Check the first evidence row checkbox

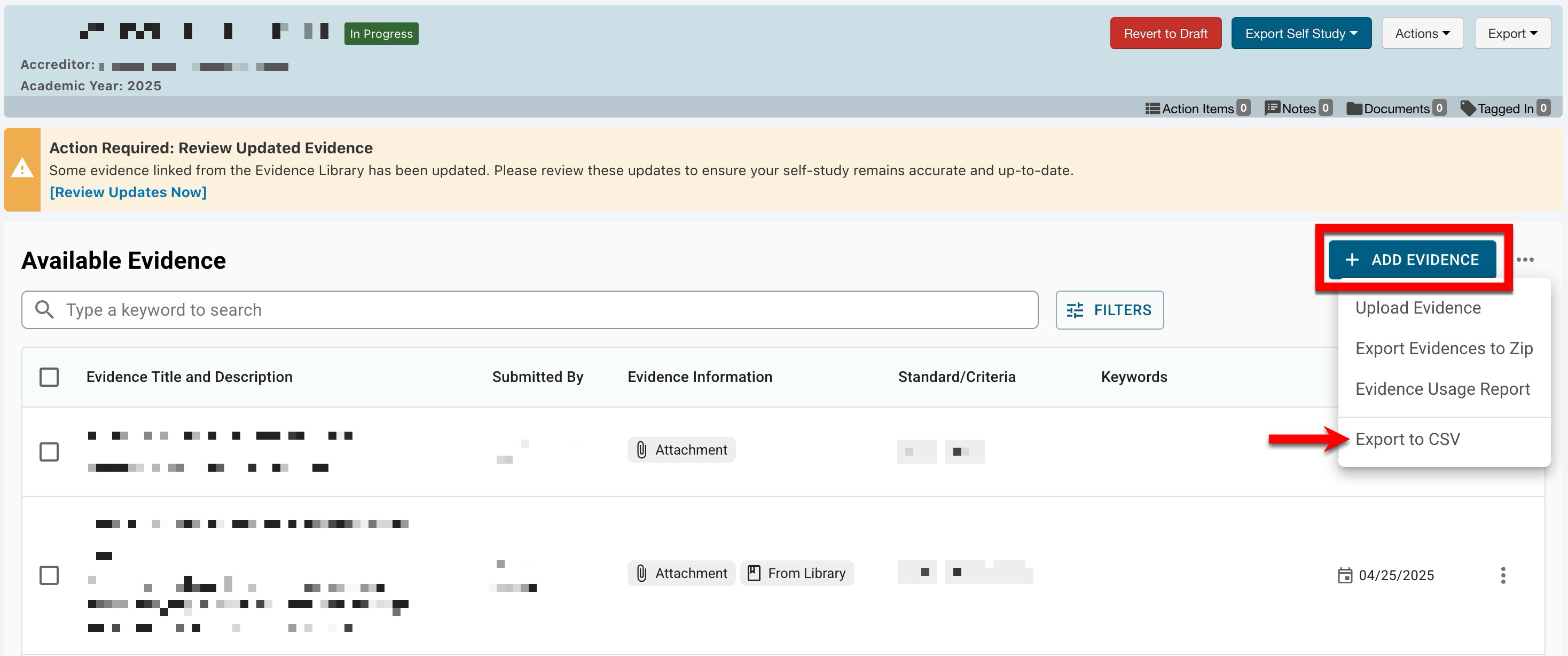click(x=49, y=452)
